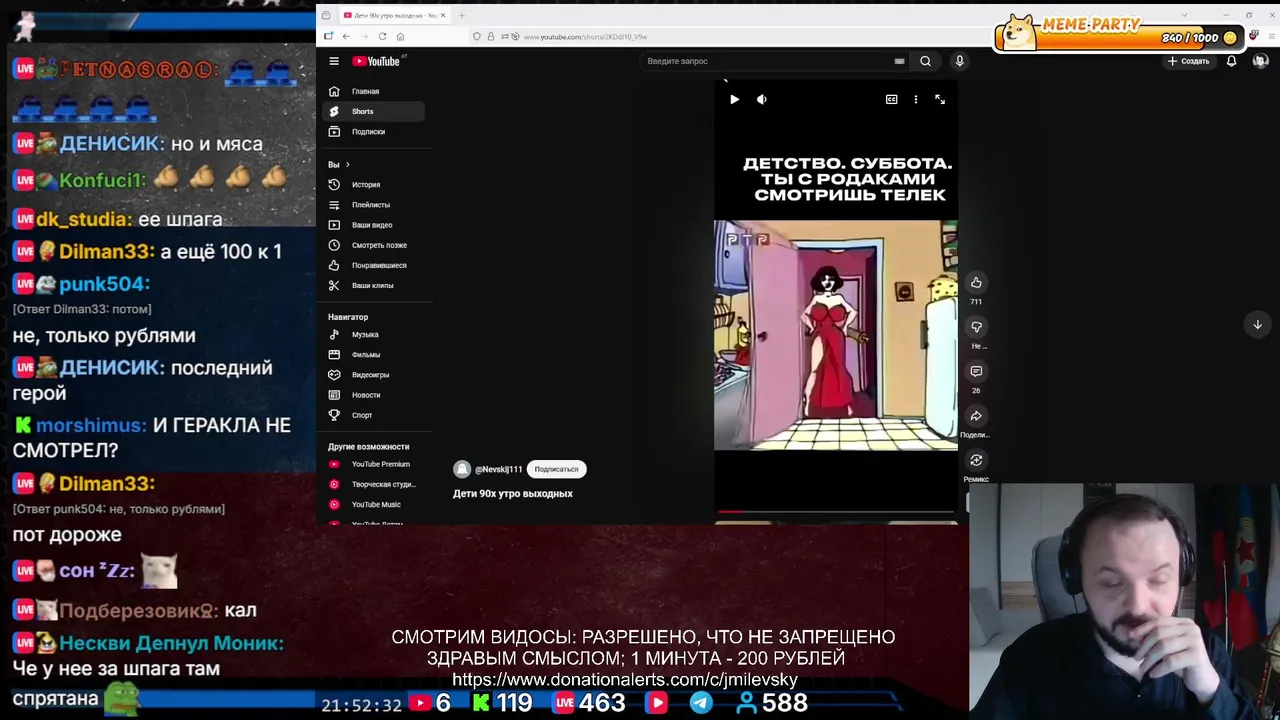Viewport: 1280px width, 720px height.
Task: Play the Shorts video
Action: [x=734, y=99]
